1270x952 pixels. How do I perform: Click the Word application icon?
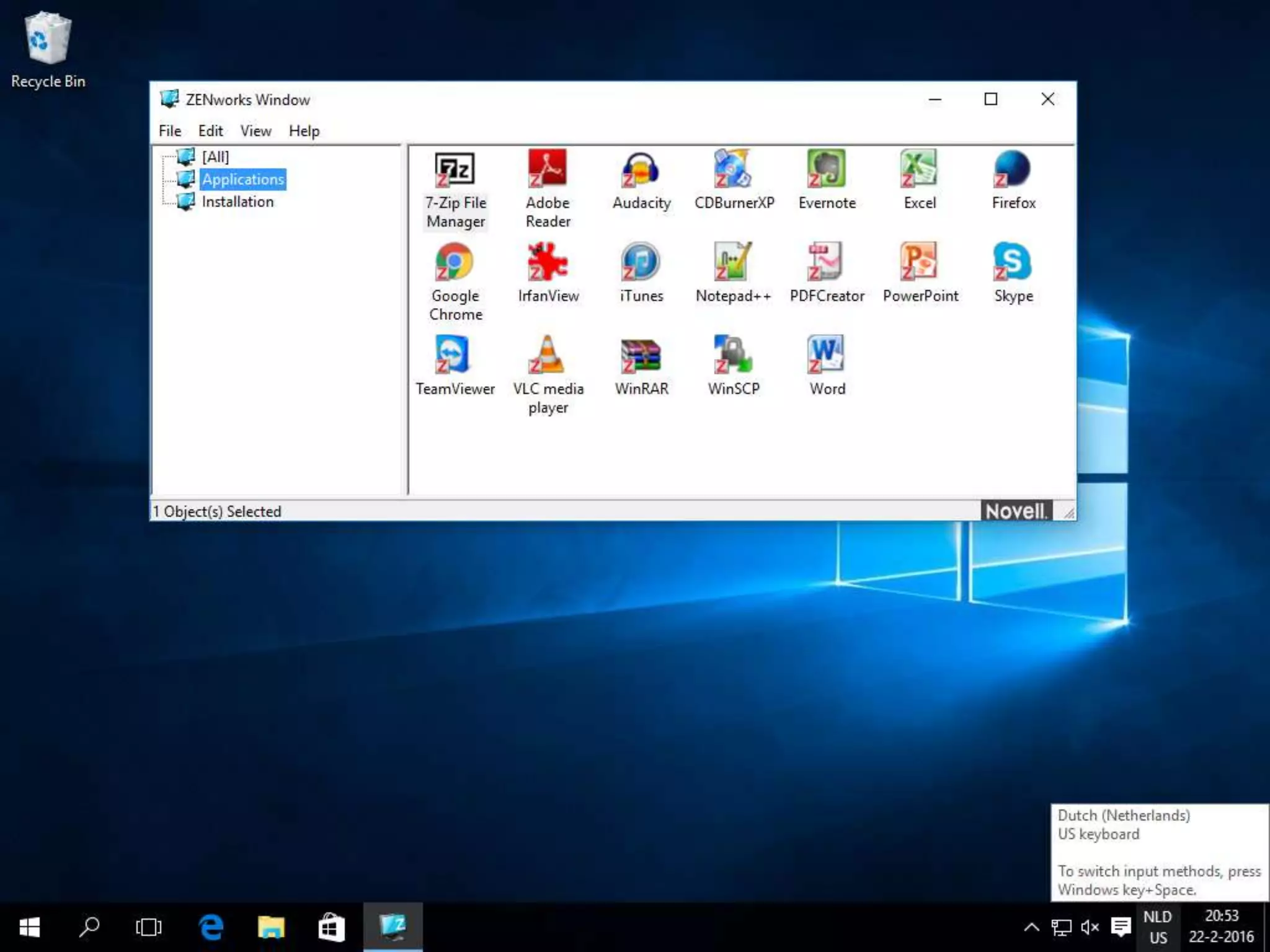tap(826, 355)
